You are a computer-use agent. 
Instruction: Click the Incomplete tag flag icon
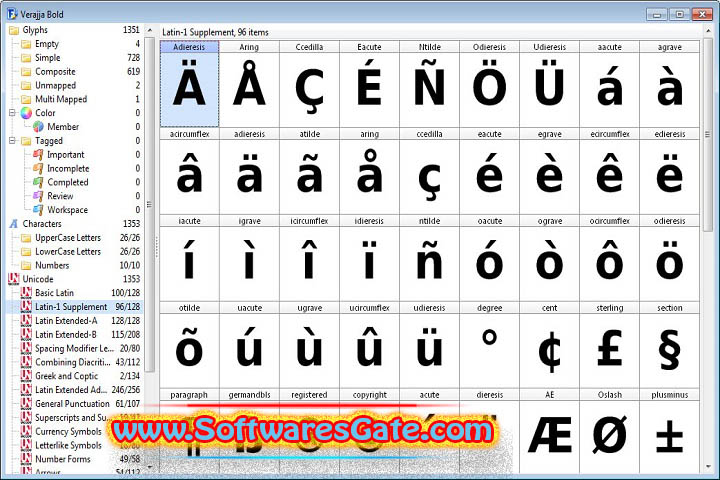pos(38,169)
